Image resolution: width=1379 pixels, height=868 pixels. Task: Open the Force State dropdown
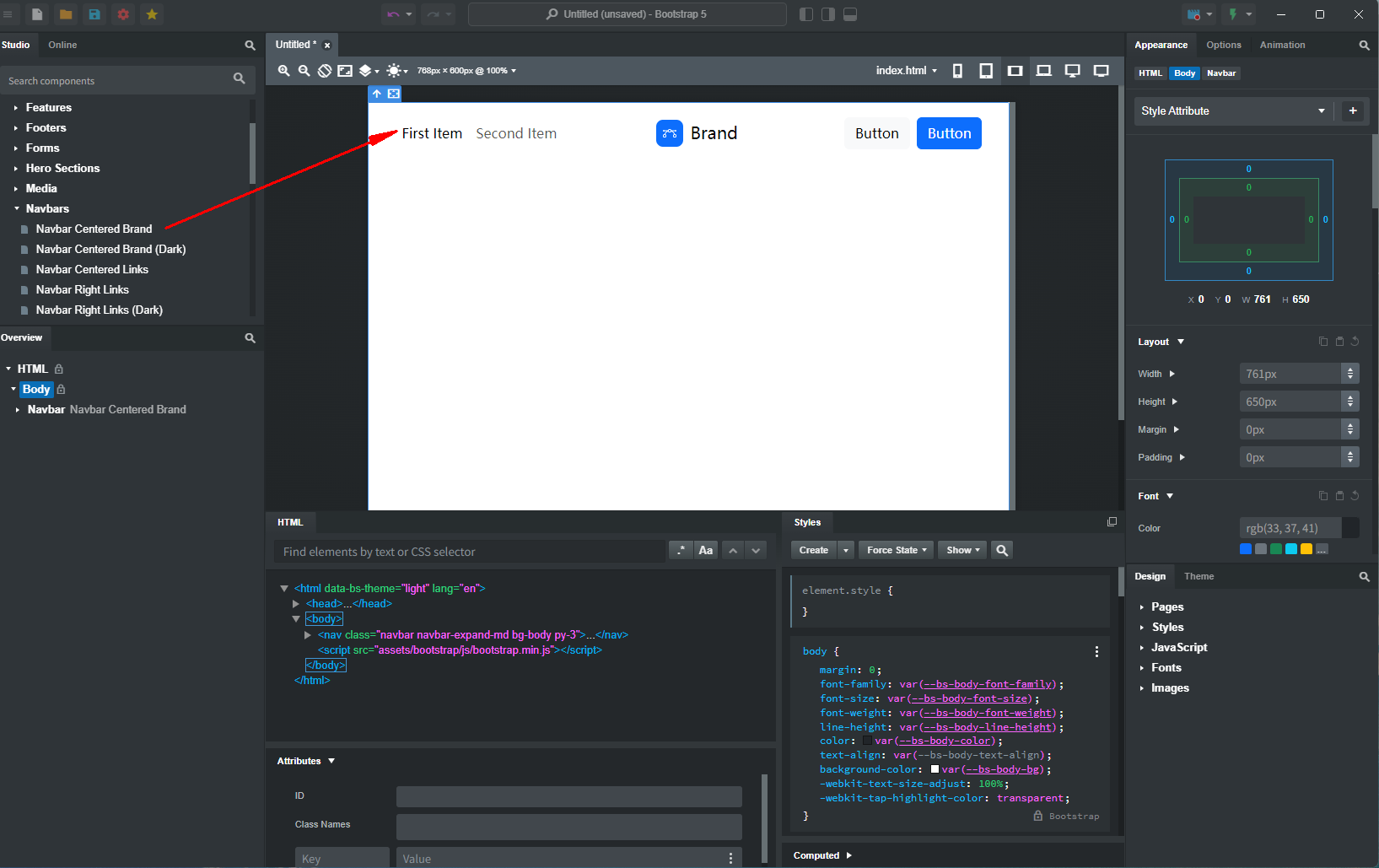click(897, 550)
